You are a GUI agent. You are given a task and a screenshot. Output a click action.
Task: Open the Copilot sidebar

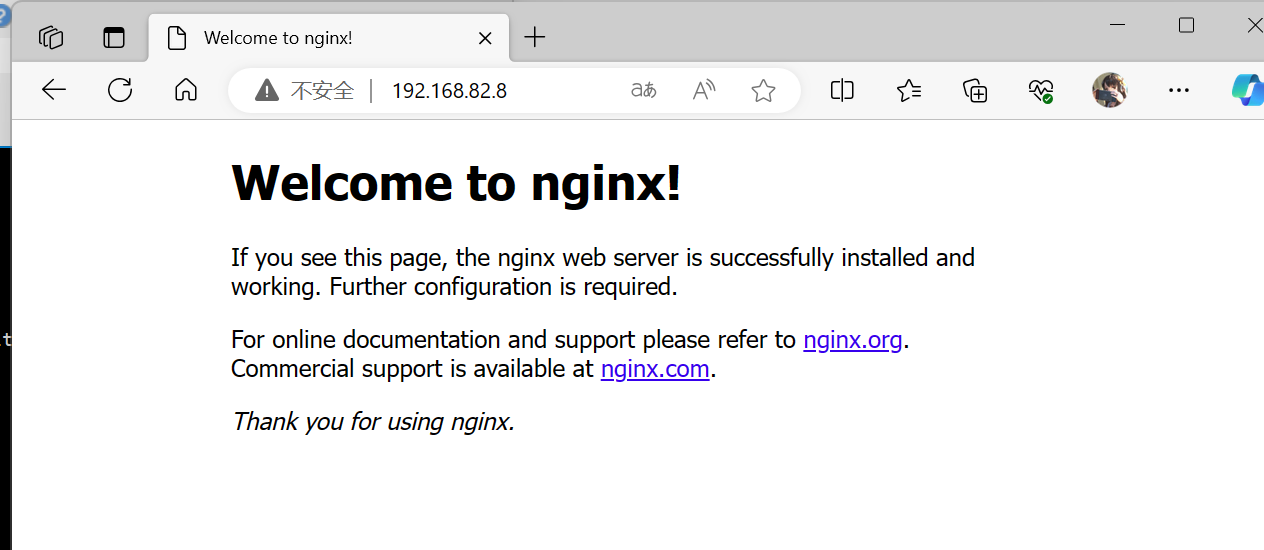1247,90
